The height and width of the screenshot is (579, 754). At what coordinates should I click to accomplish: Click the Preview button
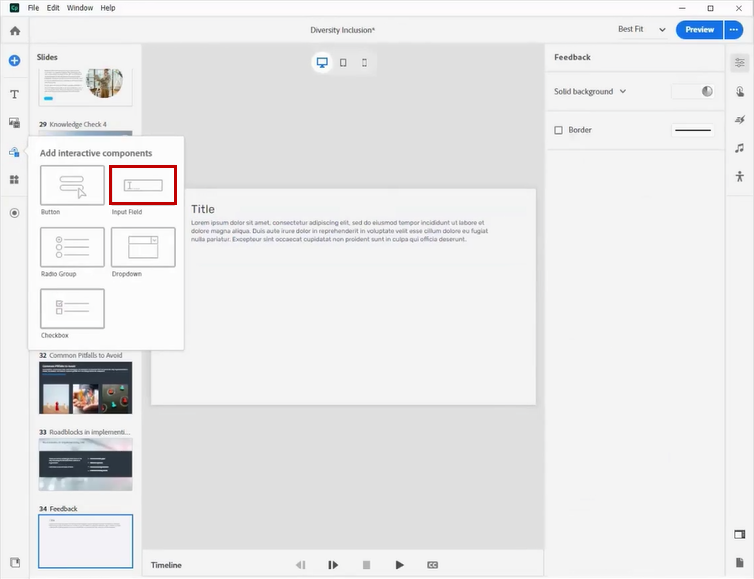699,30
